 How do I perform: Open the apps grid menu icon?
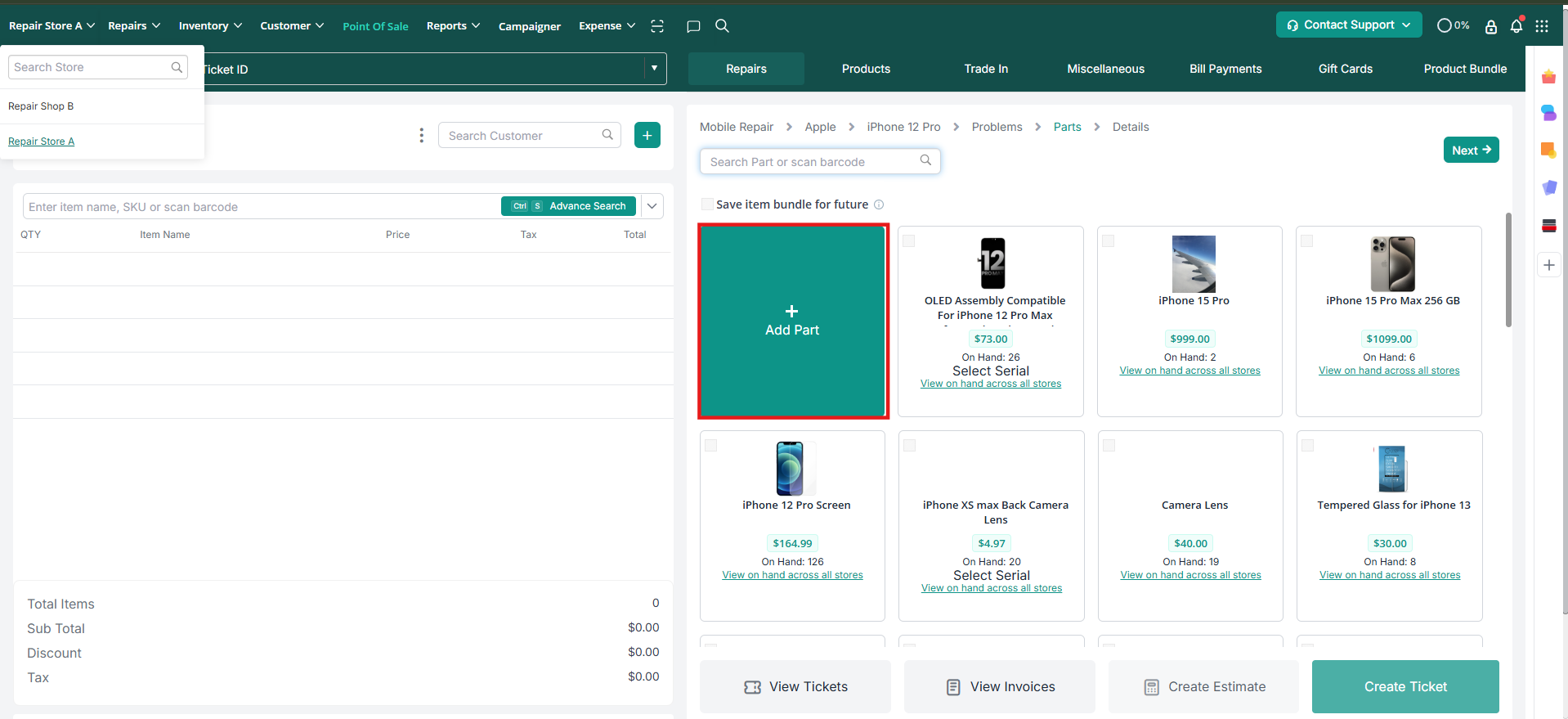(x=1542, y=26)
